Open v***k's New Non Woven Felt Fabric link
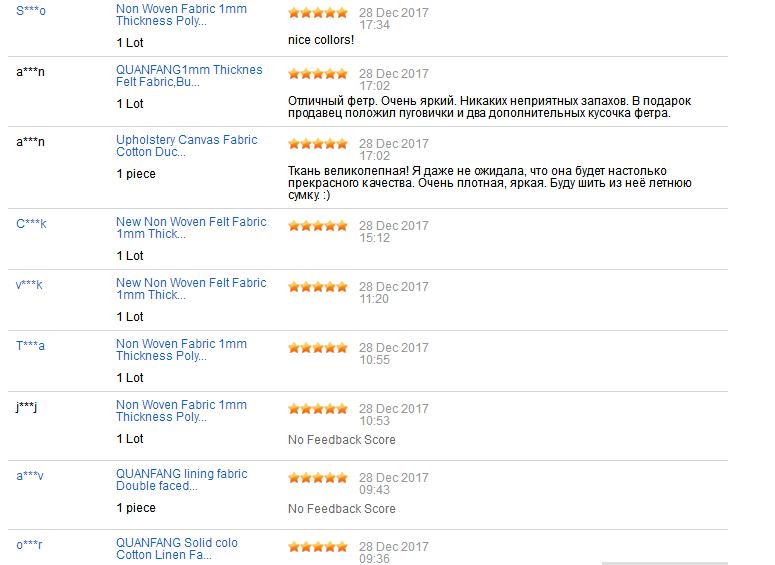 (x=191, y=289)
